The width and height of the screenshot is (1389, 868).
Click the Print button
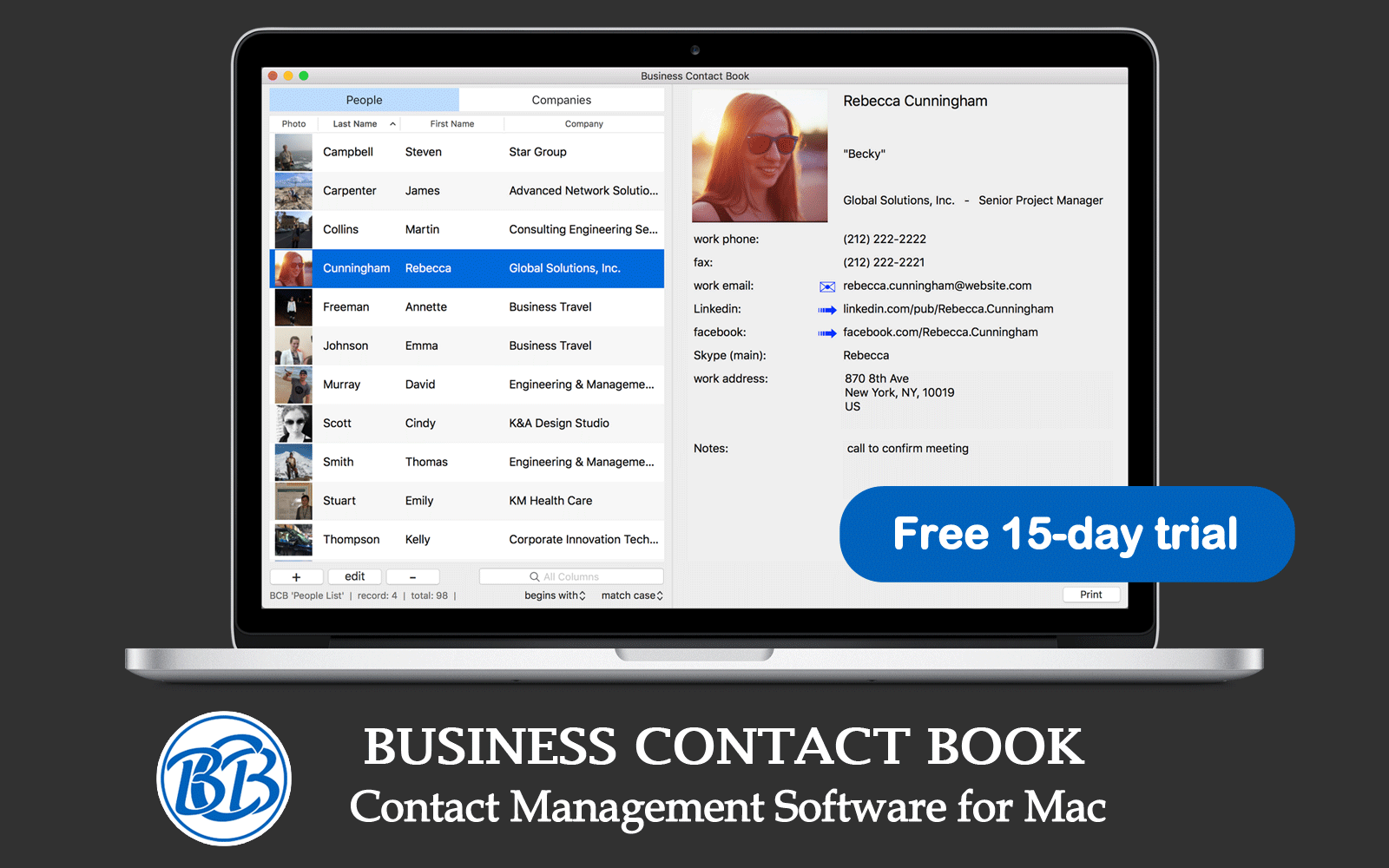(x=1091, y=595)
